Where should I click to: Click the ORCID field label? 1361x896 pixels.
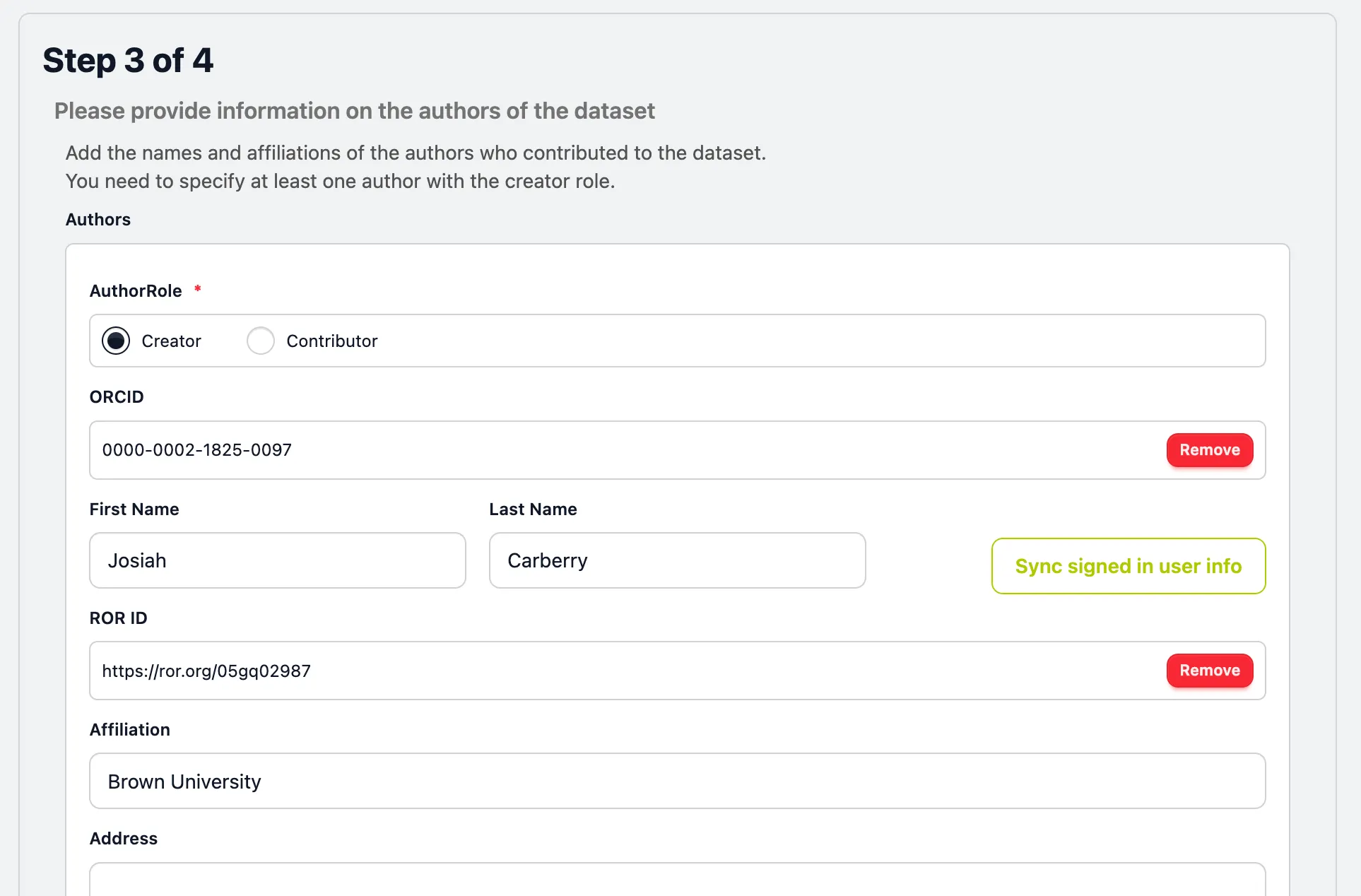click(x=117, y=397)
